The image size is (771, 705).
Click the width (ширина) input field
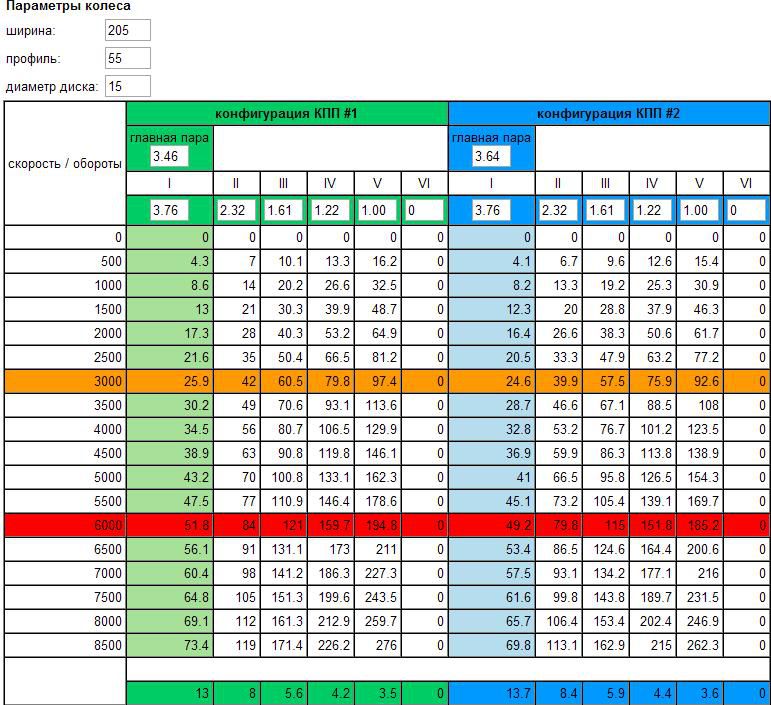coord(128,30)
